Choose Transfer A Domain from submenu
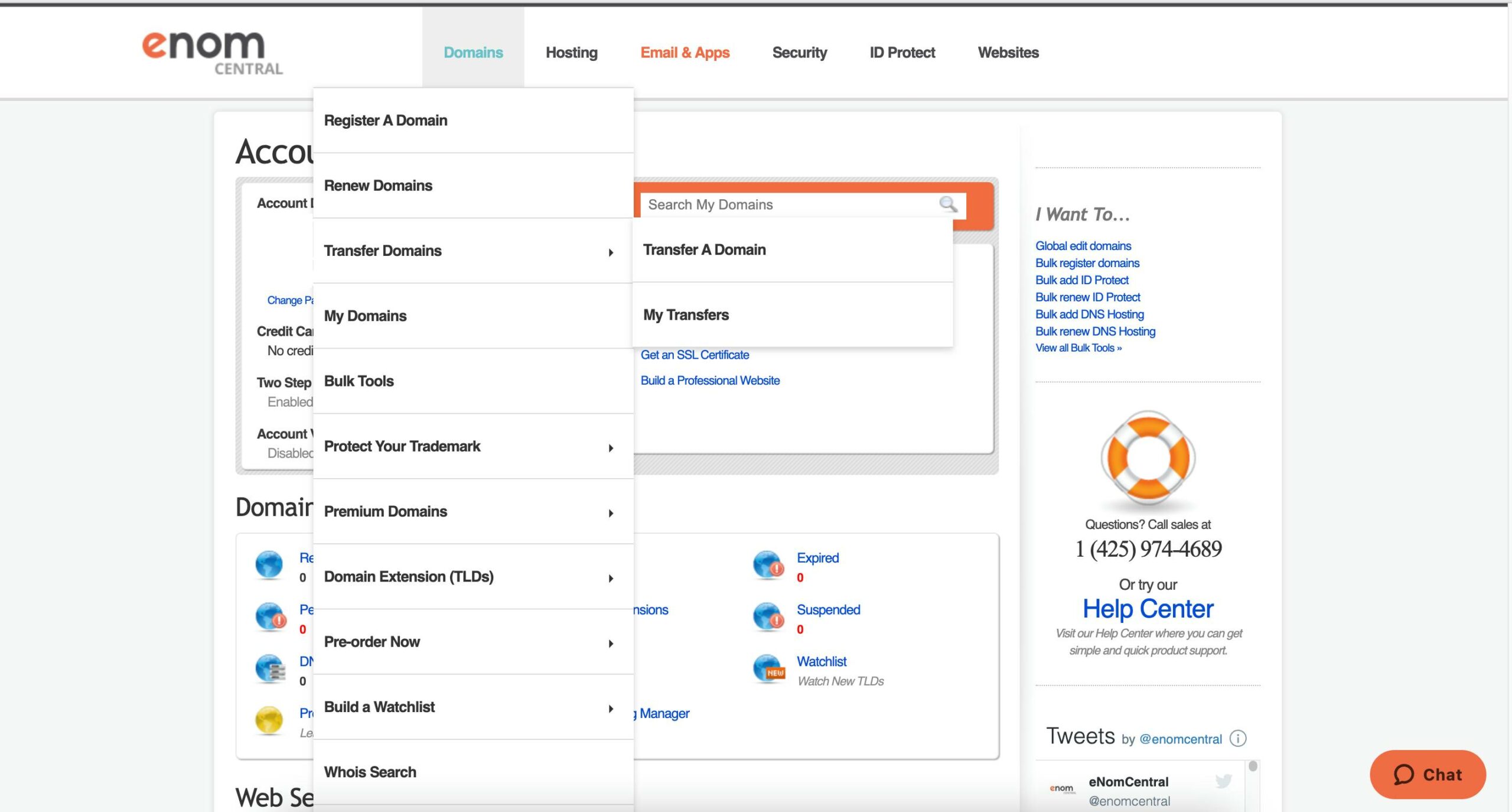This screenshot has height=812, width=1512. (x=792, y=250)
